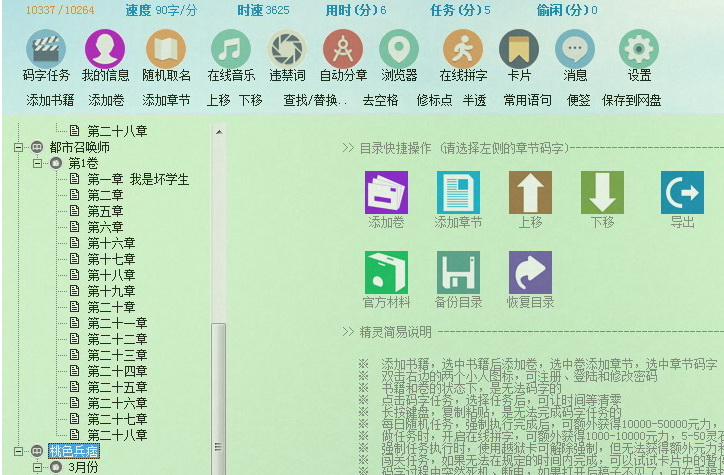Select chapter 第十八章
Screen dimensions: 724x475
(111, 275)
